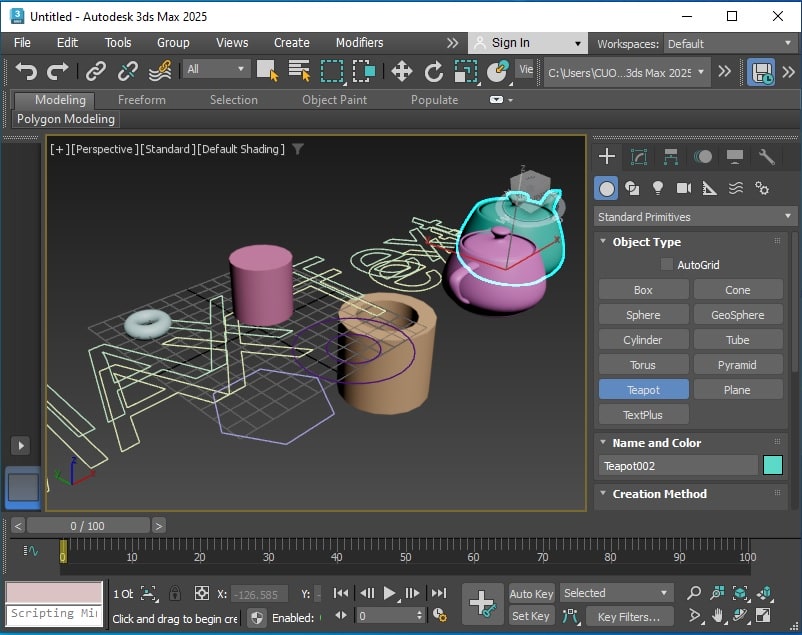Activate the Select and Place tool
The width and height of the screenshot is (802, 635).
pos(498,71)
